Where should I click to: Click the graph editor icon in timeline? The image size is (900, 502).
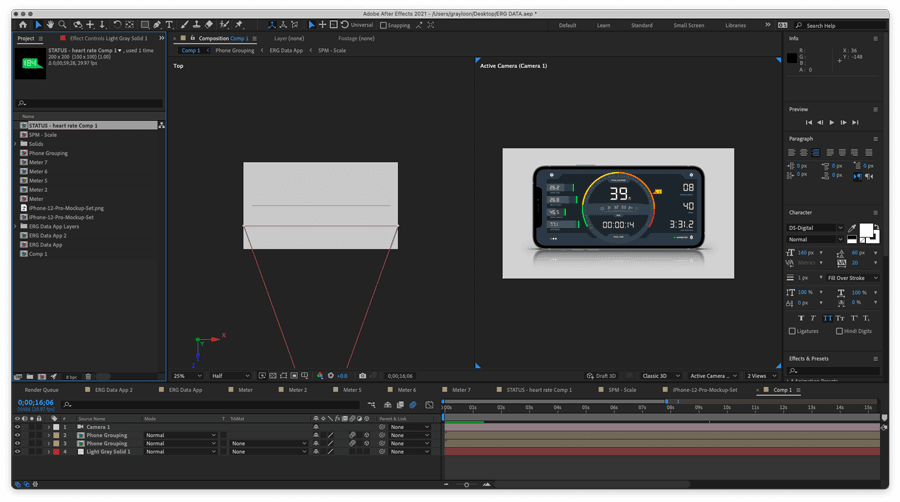click(429, 405)
